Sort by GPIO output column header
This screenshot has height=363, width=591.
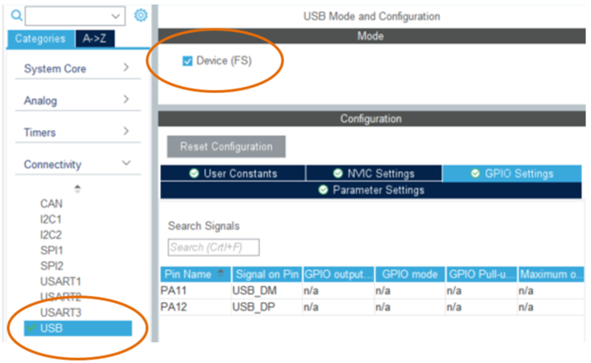point(338,274)
